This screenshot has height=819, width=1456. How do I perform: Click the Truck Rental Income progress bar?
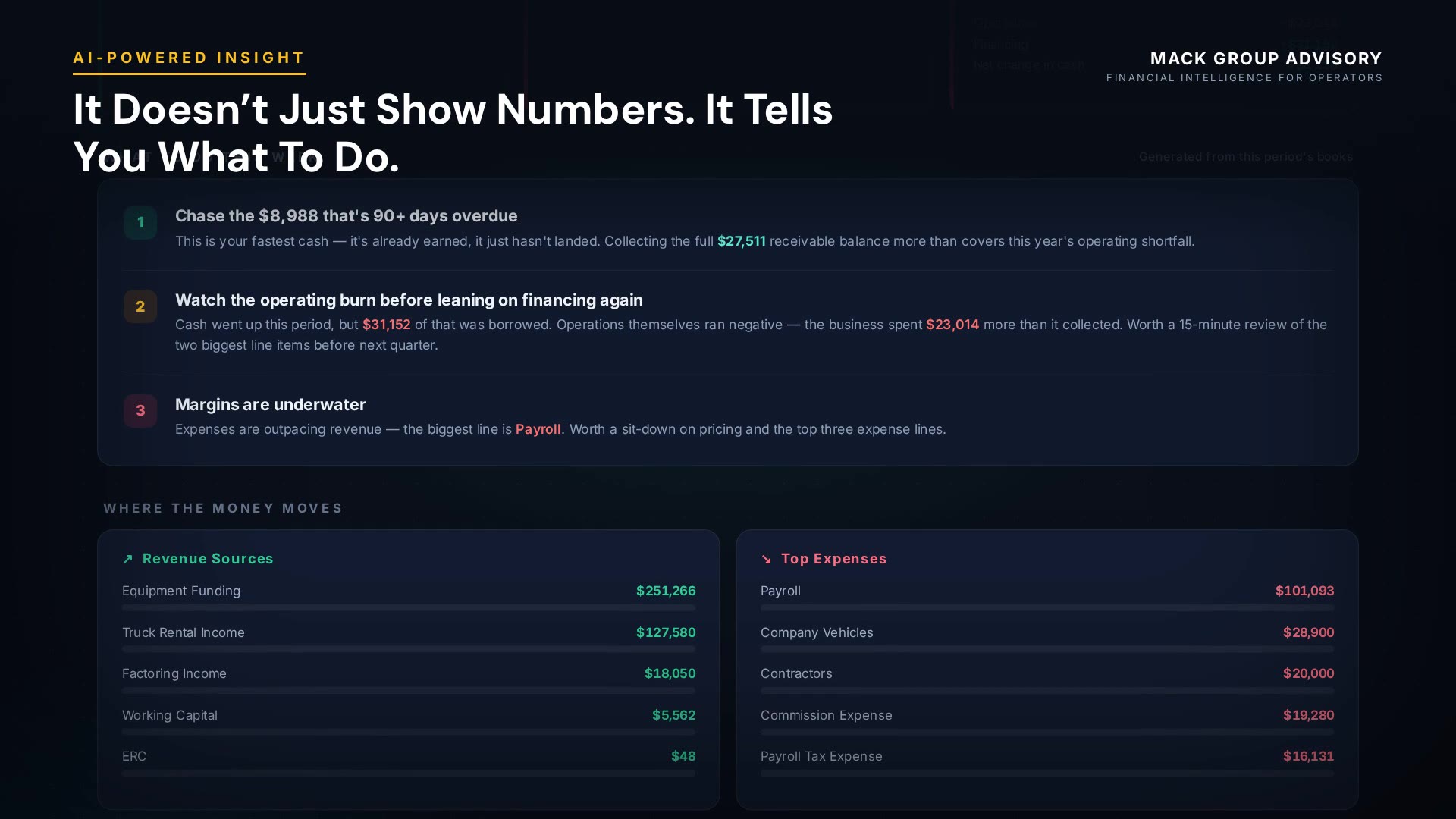[x=409, y=649]
